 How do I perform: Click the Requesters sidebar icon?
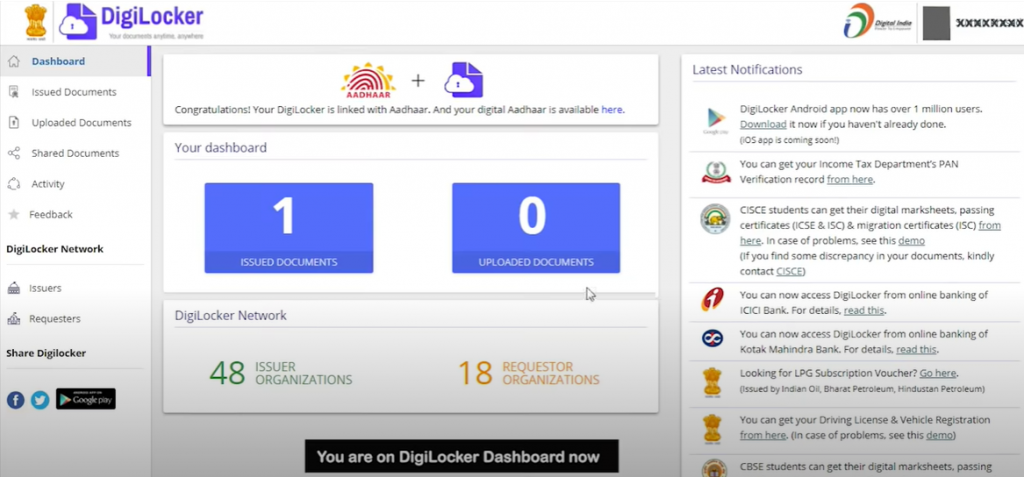(14, 319)
